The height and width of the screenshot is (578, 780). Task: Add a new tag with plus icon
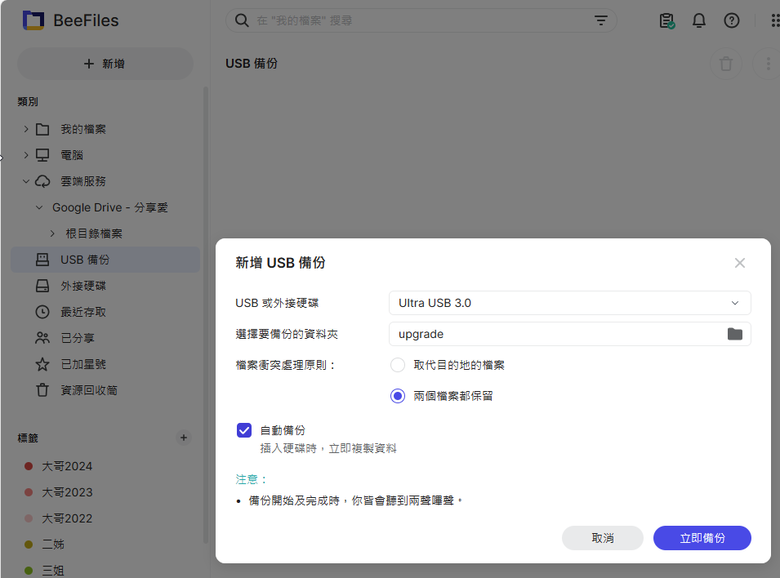tap(184, 438)
